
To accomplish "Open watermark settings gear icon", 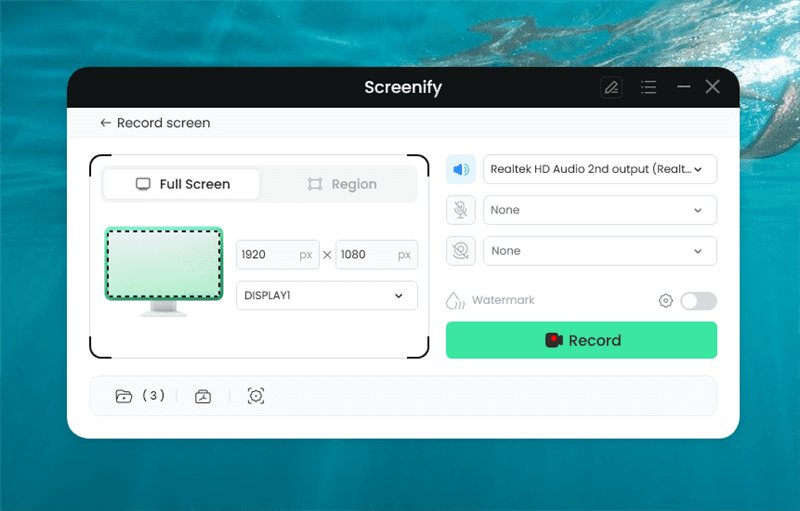I will 665,301.
